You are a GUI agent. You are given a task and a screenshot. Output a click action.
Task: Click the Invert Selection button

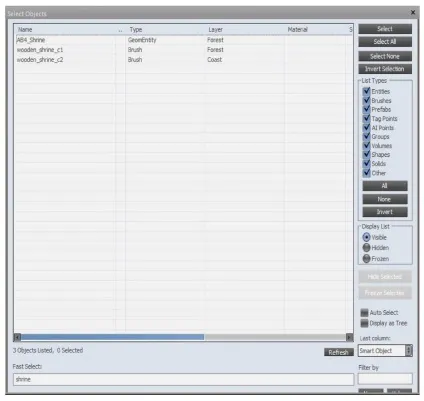click(385, 69)
